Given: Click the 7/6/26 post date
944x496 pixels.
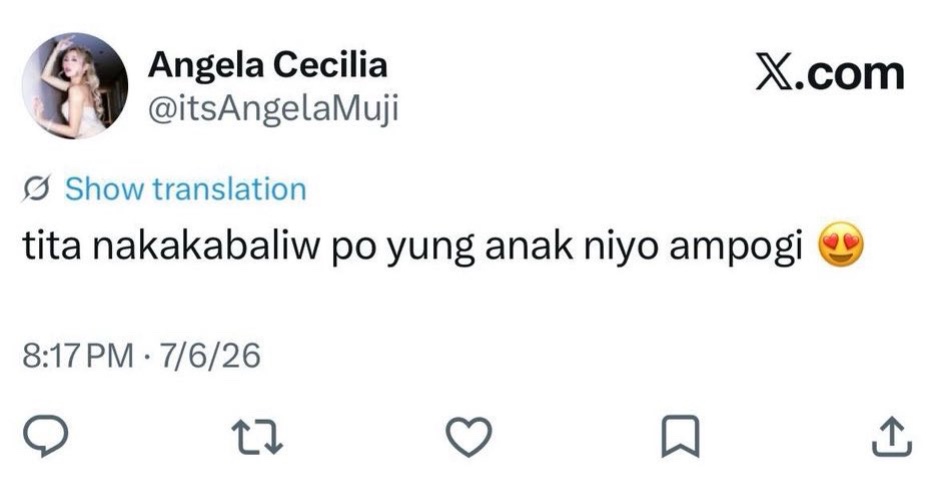Looking at the screenshot, I should coord(210,355).
